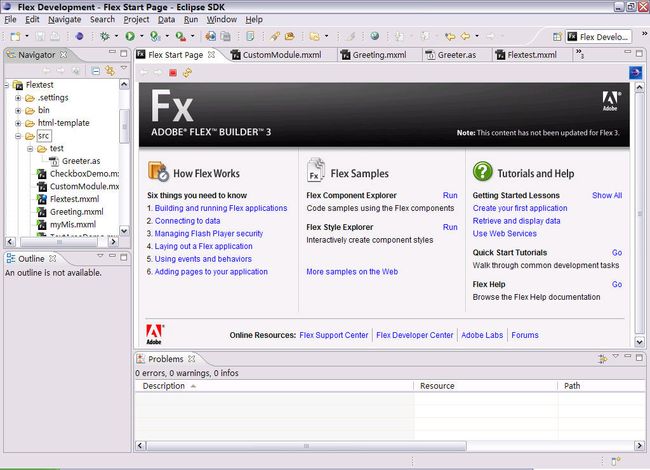This screenshot has width=650, height=470.
Task: Click the yellow Refresh icon on the Start Page
Action: point(187,73)
